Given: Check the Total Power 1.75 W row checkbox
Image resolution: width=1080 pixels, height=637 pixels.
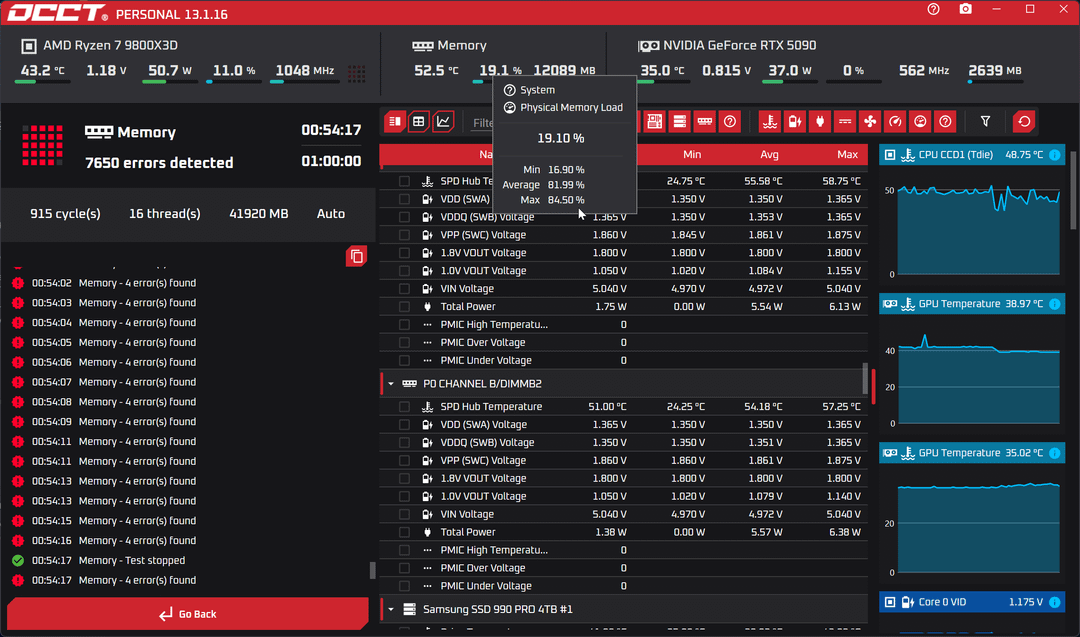Looking at the screenshot, I should pyautogui.click(x=404, y=306).
